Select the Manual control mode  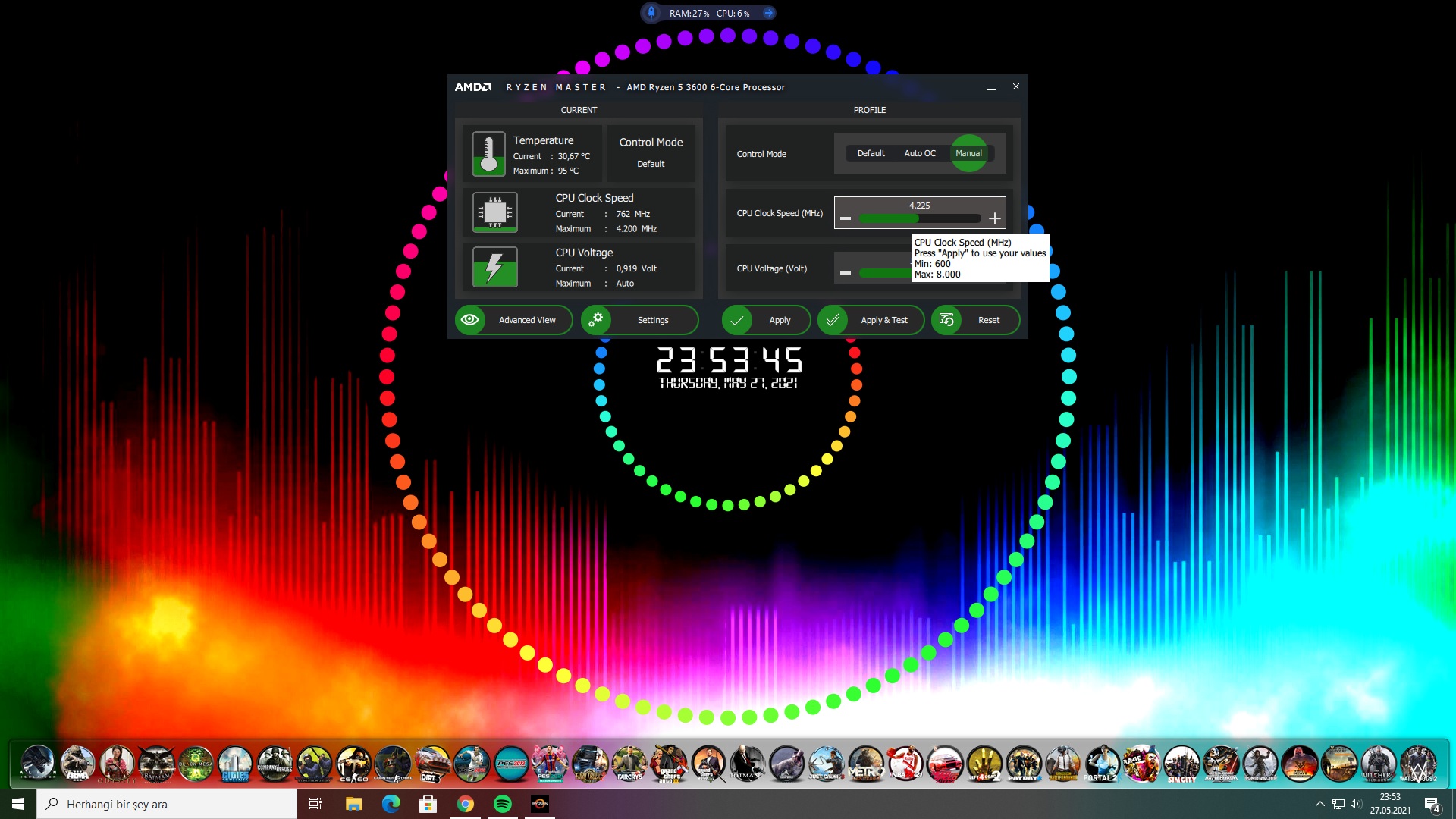968,153
